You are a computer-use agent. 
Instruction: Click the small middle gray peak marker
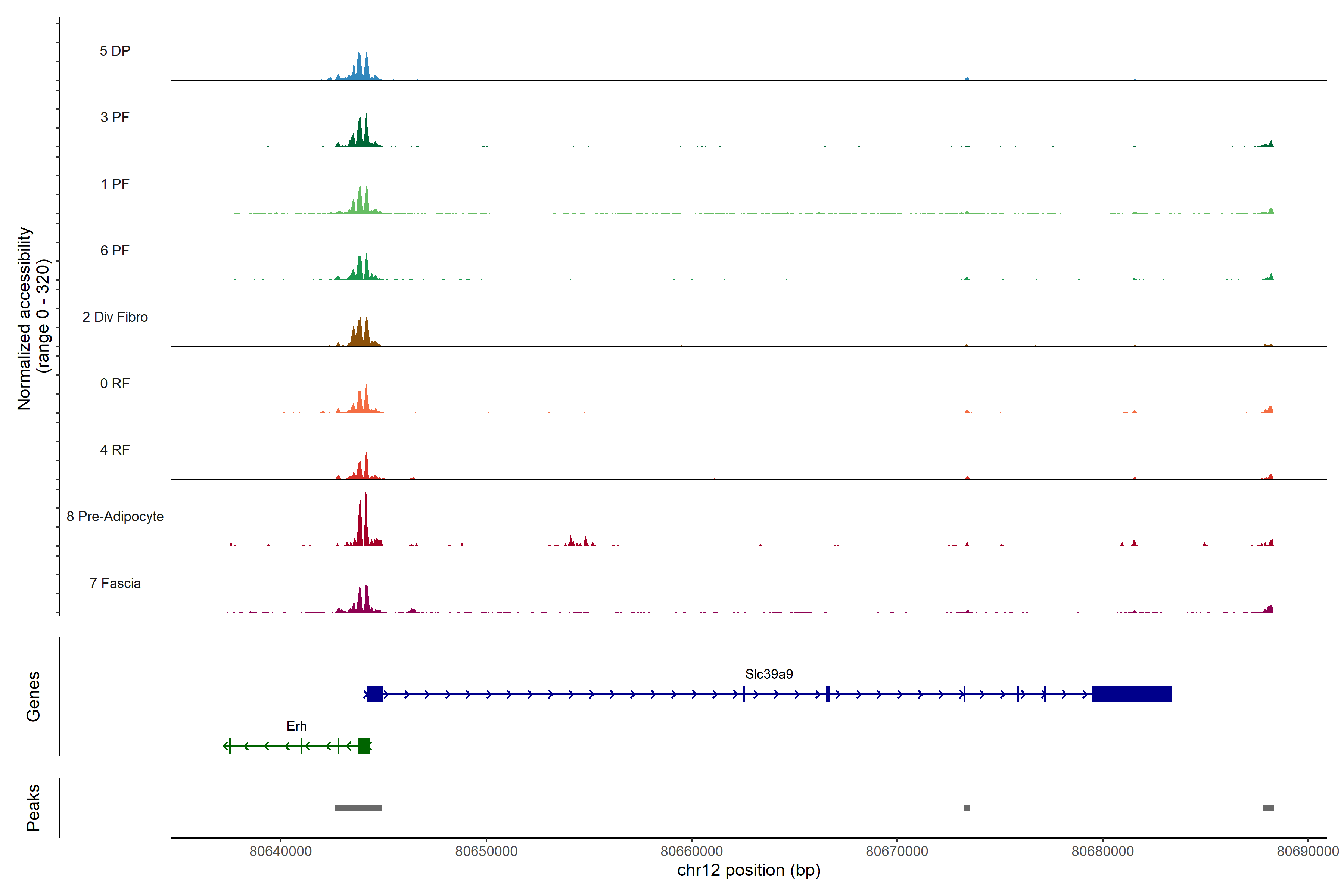tap(966, 808)
